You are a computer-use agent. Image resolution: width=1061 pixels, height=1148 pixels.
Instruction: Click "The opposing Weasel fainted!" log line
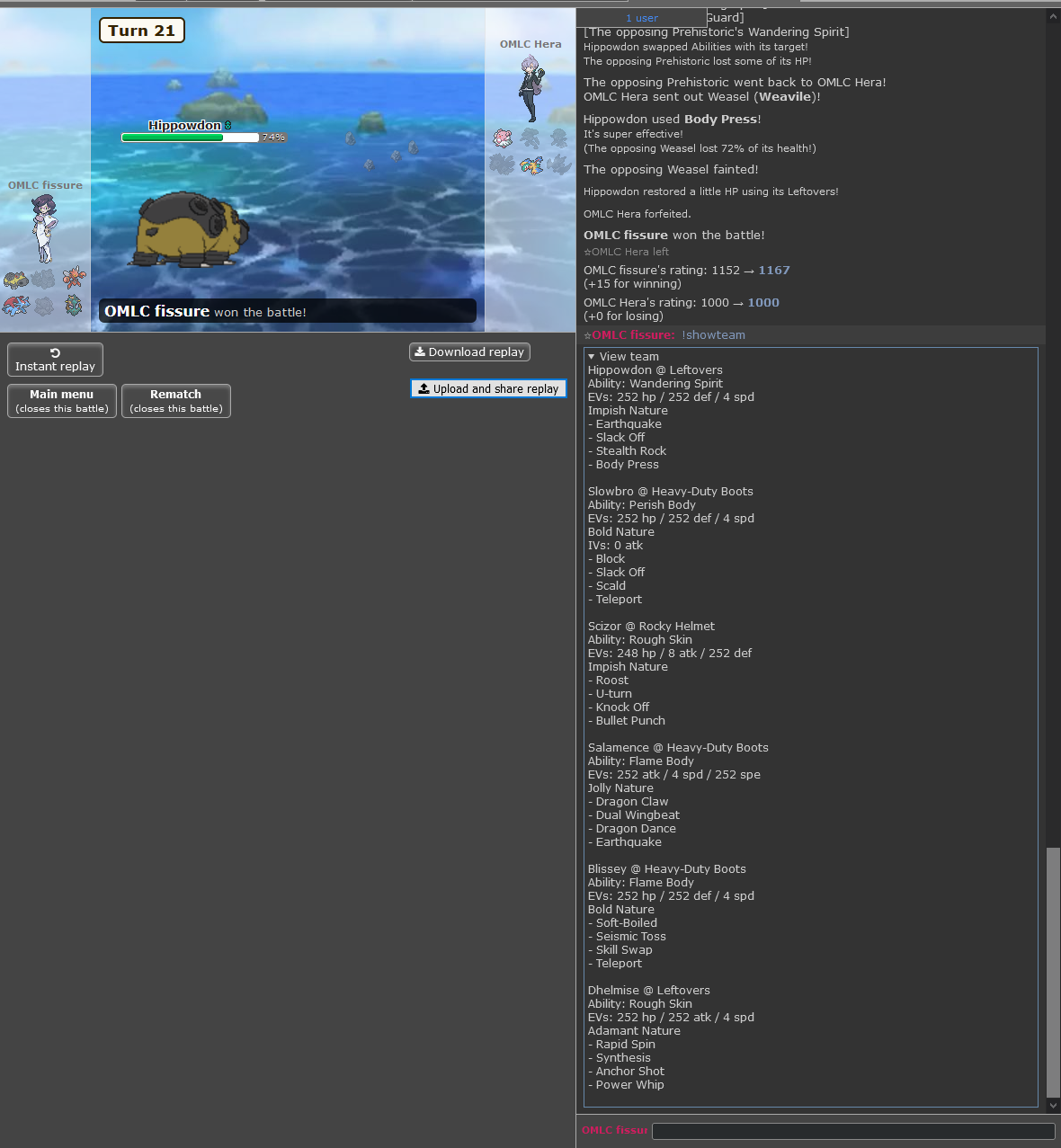(671, 170)
